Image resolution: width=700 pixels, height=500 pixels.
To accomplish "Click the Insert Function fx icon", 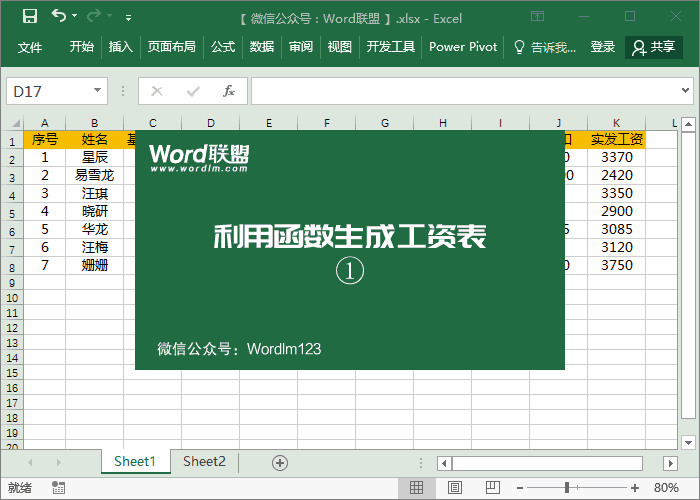I will tap(228, 91).
